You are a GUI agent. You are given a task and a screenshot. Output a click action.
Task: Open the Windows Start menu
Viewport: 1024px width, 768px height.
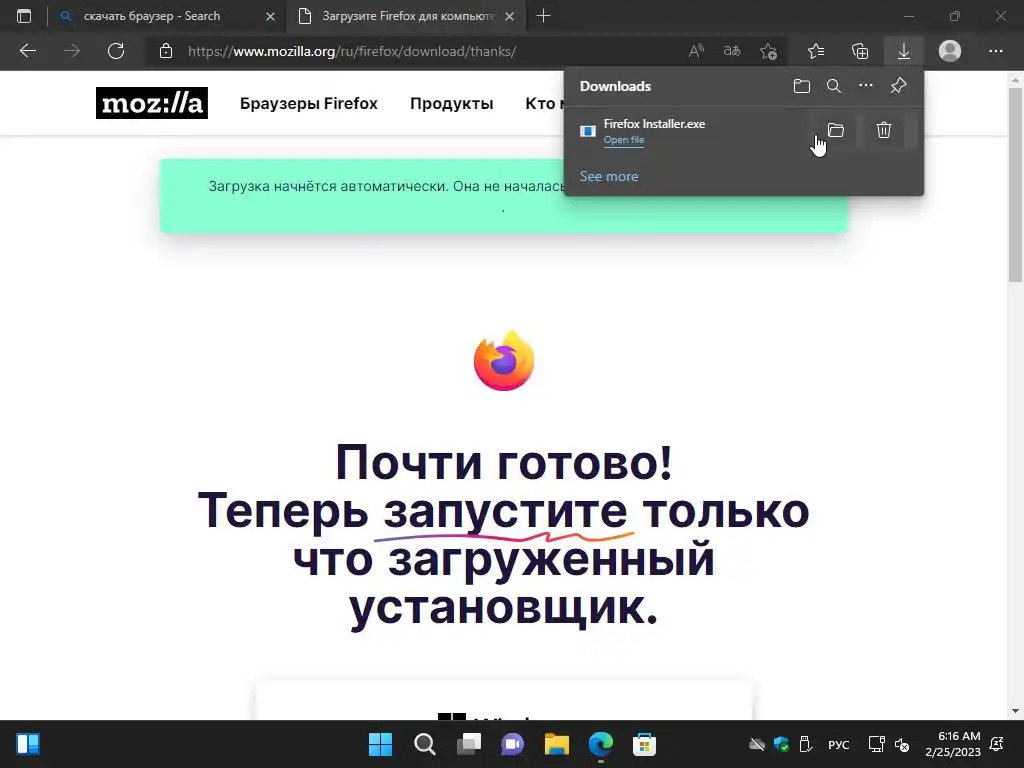pos(380,744)
